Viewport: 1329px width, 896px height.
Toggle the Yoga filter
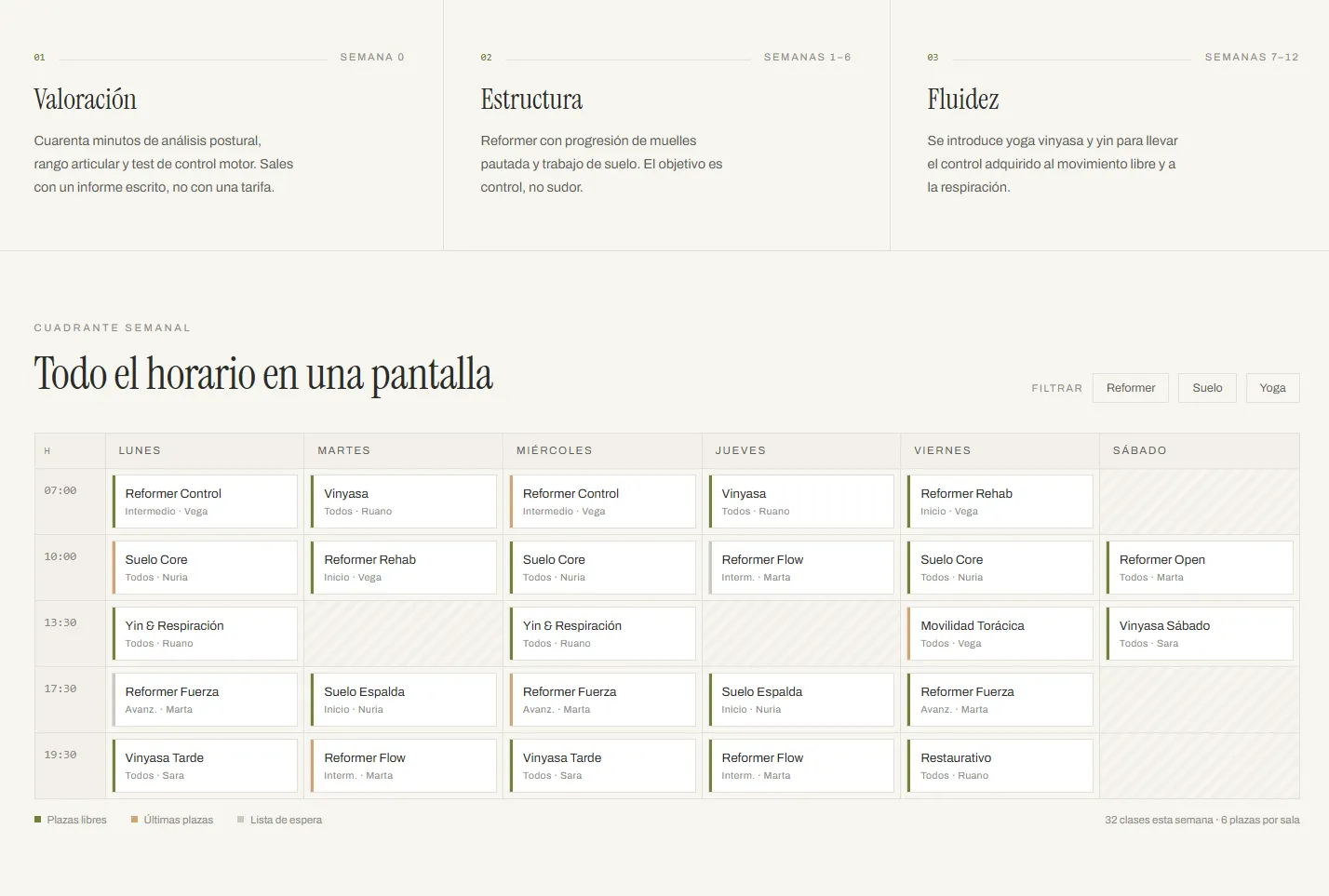1272,388
